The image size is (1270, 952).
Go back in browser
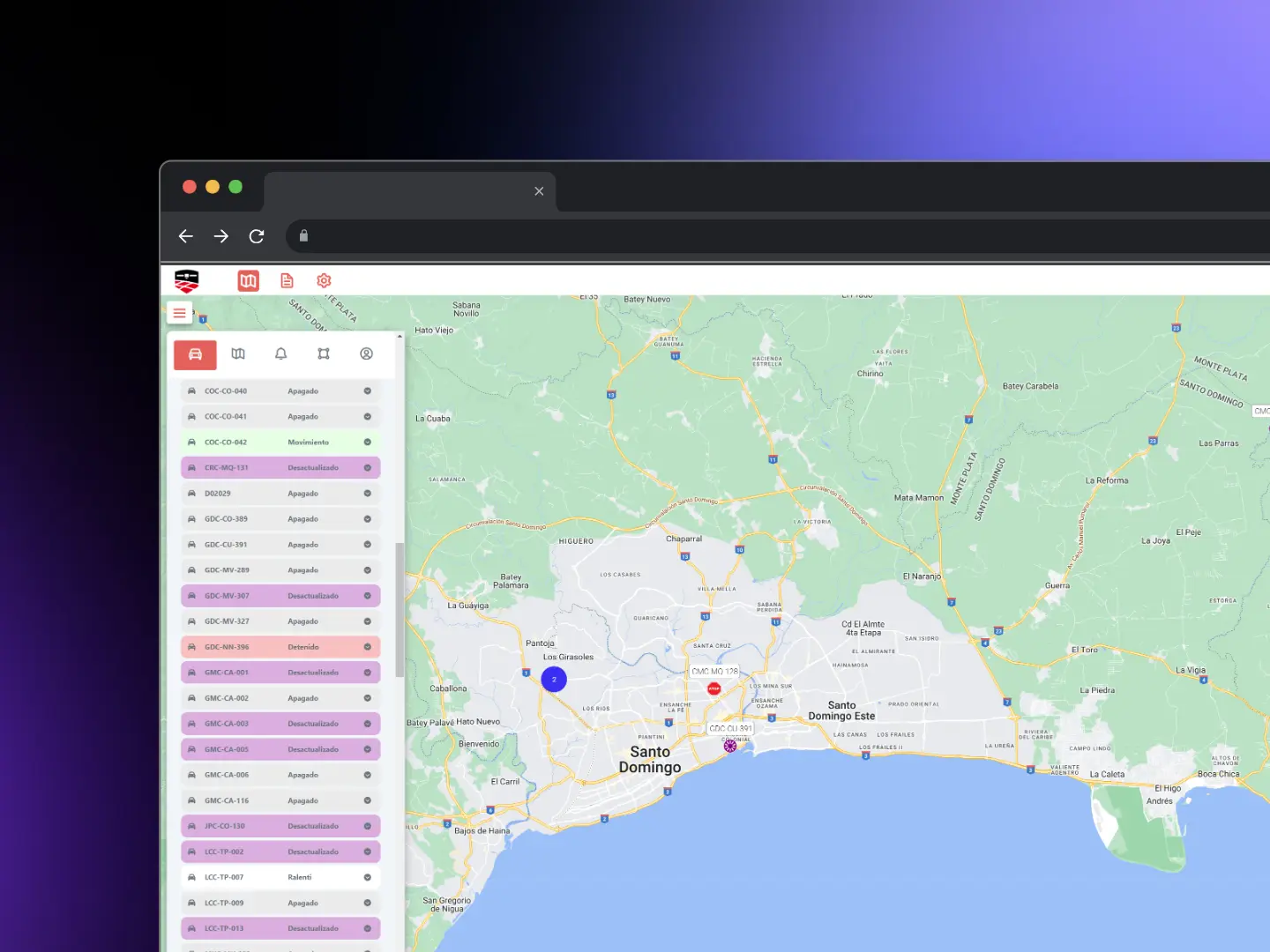[x=185, y=236]
